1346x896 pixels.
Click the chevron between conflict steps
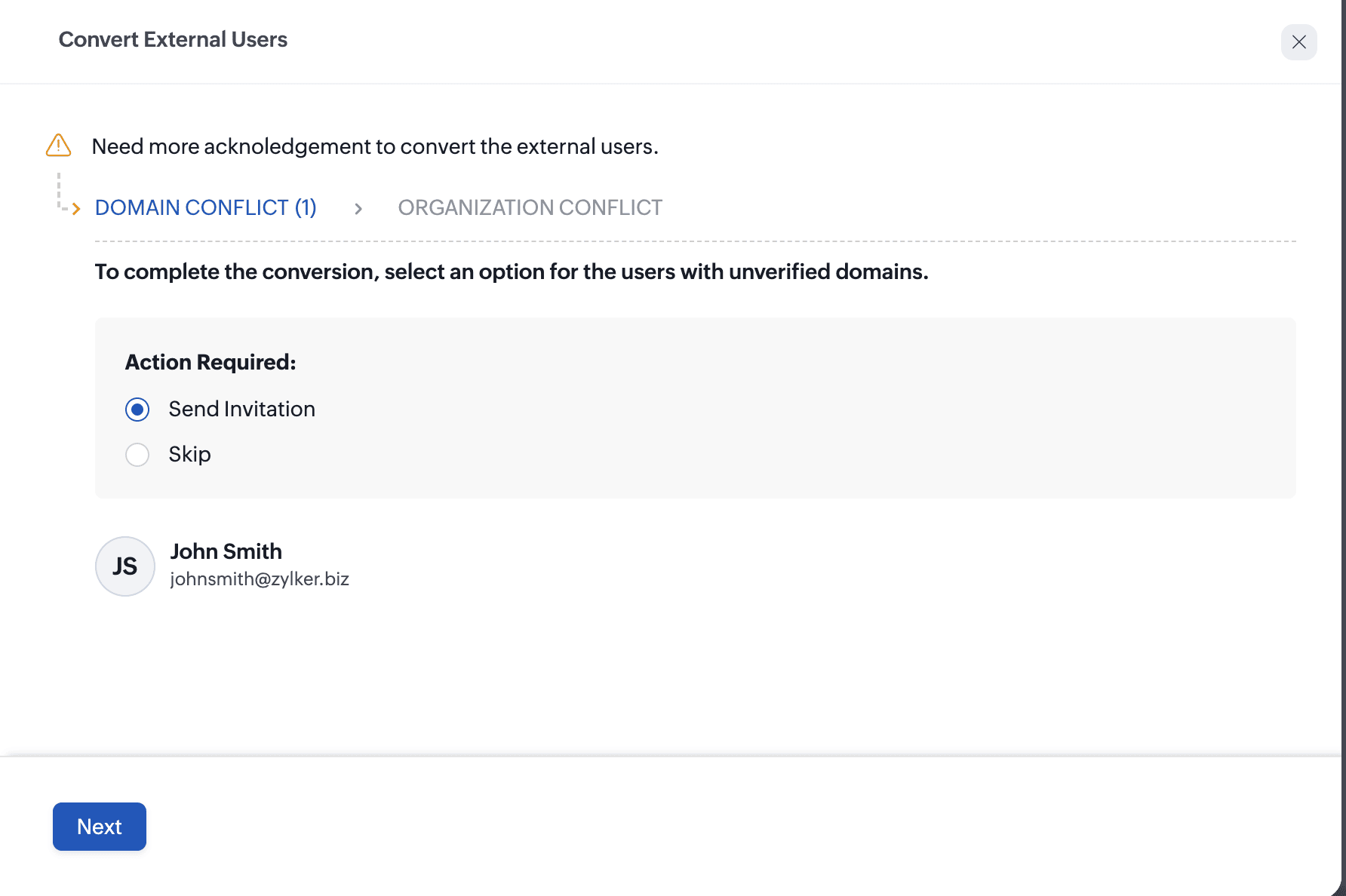(358, 209)
